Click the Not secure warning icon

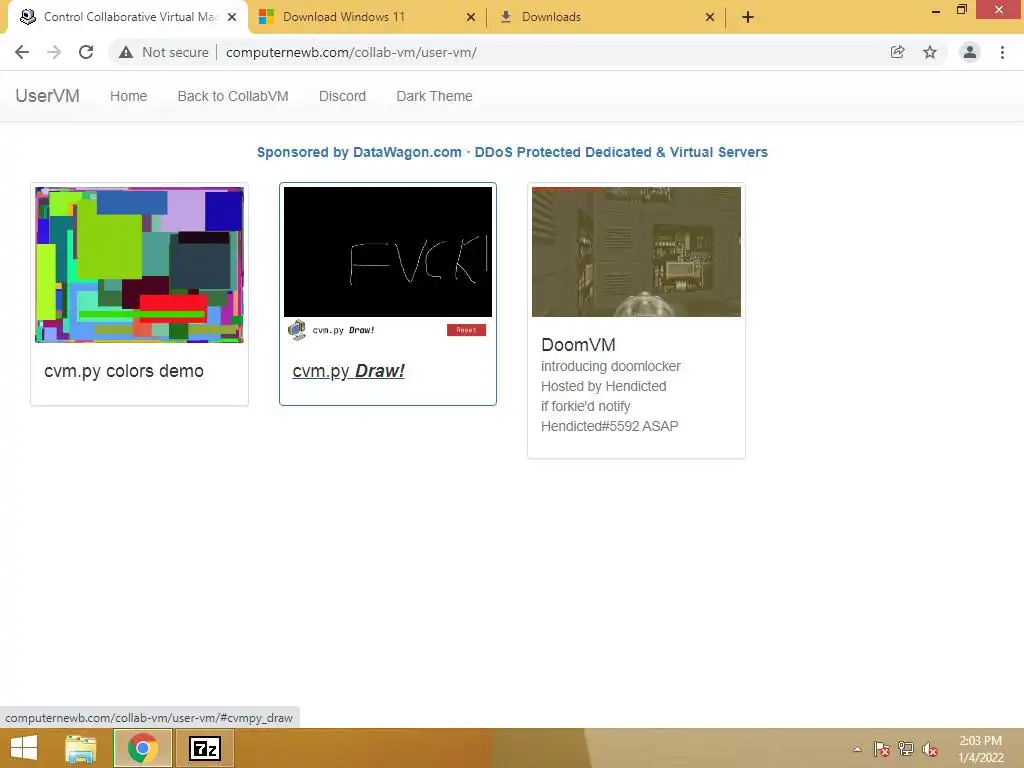(x=125, y=52)
